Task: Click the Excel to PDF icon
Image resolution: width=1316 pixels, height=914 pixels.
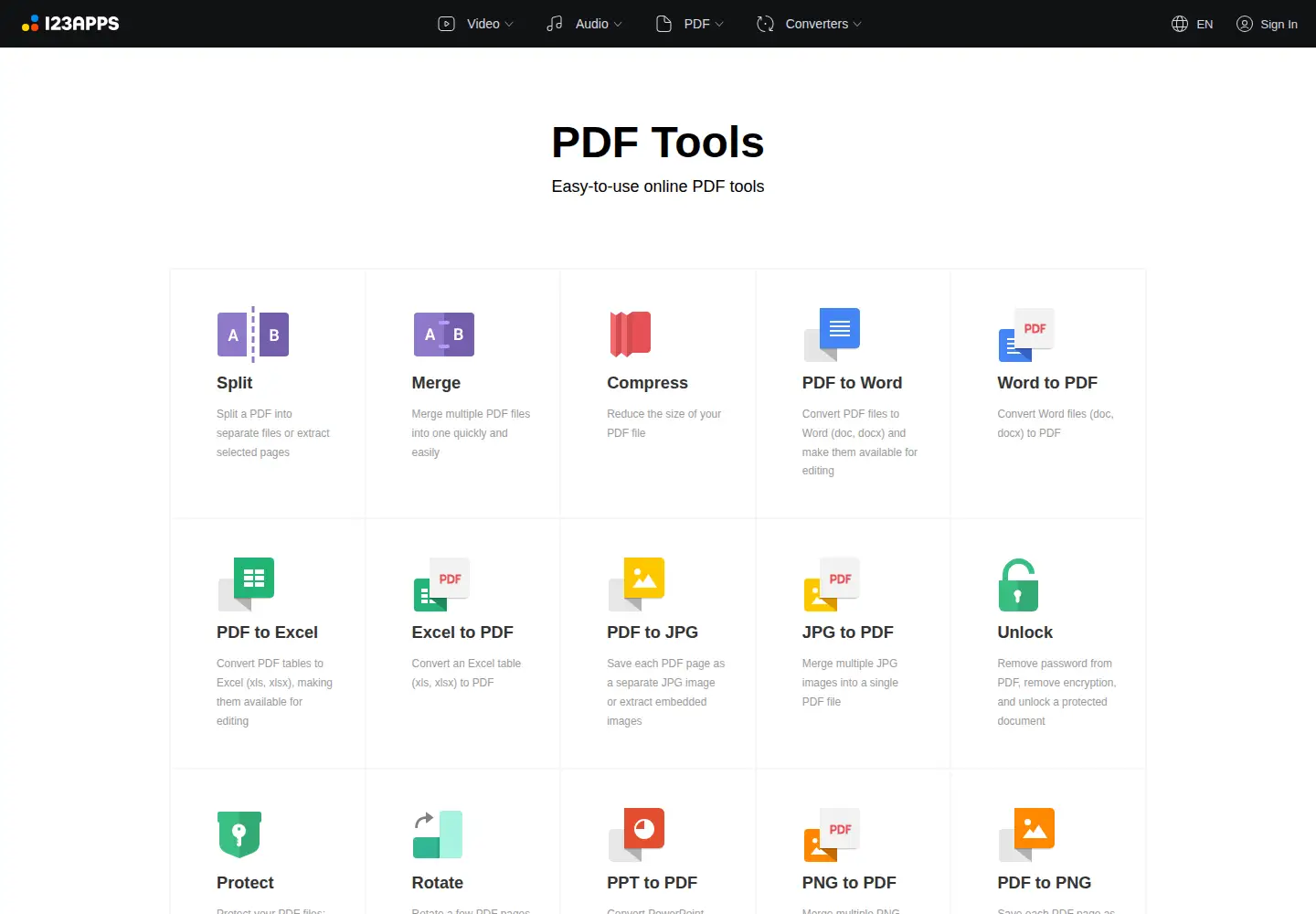Action: [x=441, y=584]
